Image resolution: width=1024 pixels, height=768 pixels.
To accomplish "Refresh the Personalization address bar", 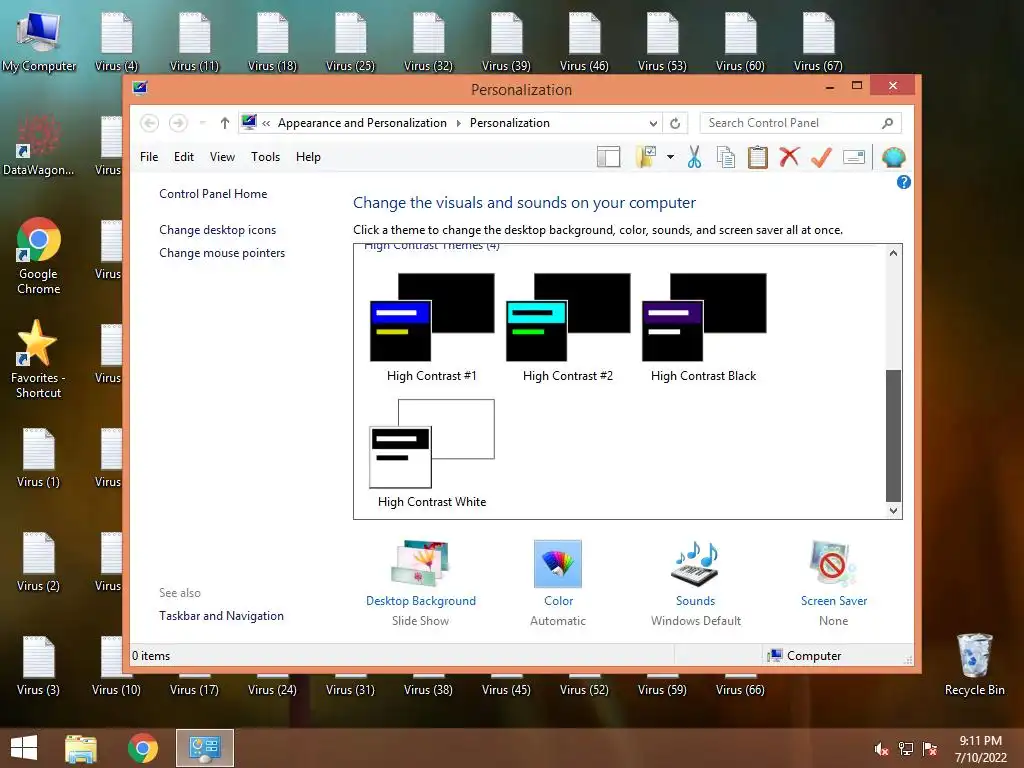I will pyautogui.click(x=675, y=123).
